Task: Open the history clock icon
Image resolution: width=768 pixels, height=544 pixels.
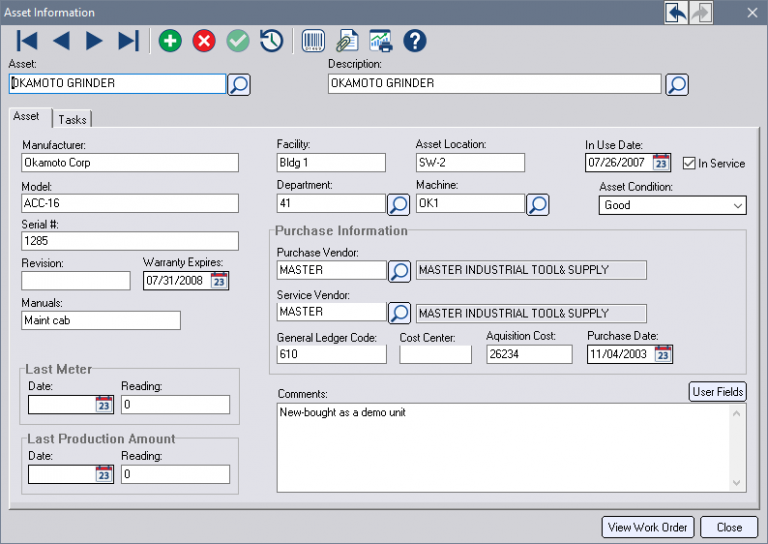Action: pyautogui.click(x=271, y=41)
